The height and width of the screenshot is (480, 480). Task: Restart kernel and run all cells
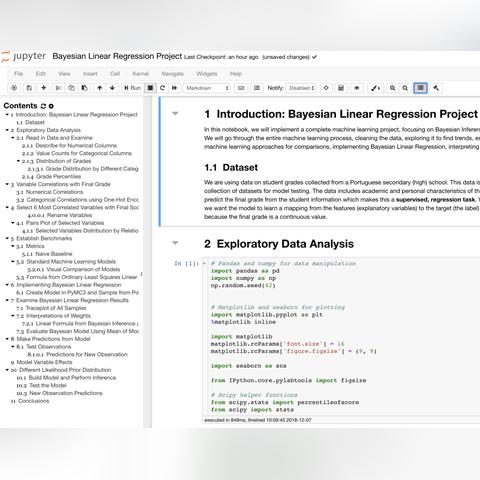[174, 88]
